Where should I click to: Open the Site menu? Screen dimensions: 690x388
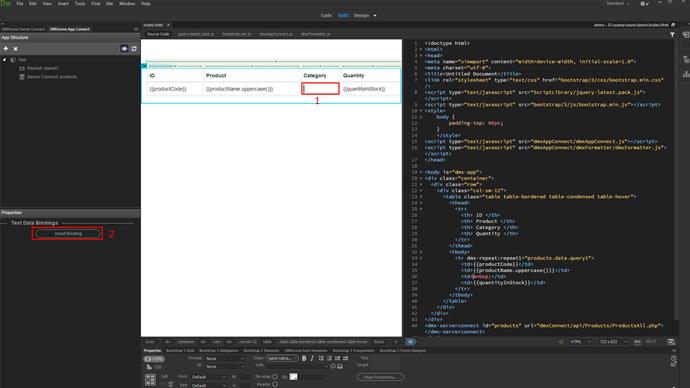coord(109,4)
